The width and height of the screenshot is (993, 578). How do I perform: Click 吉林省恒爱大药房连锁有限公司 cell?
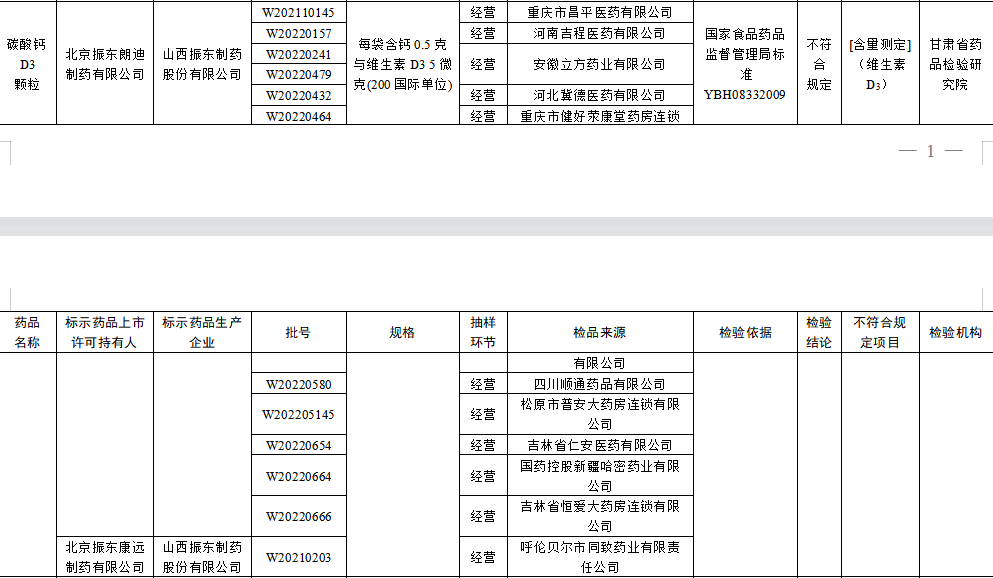600,517
